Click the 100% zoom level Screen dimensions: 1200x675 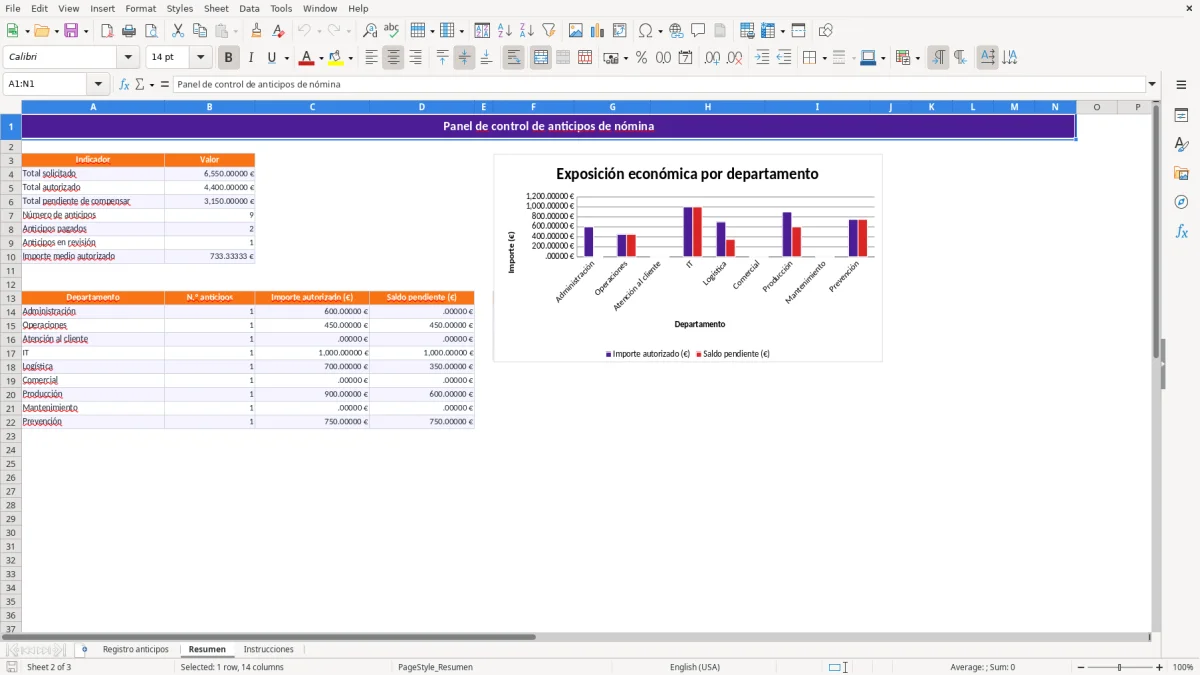[1183, 667]
